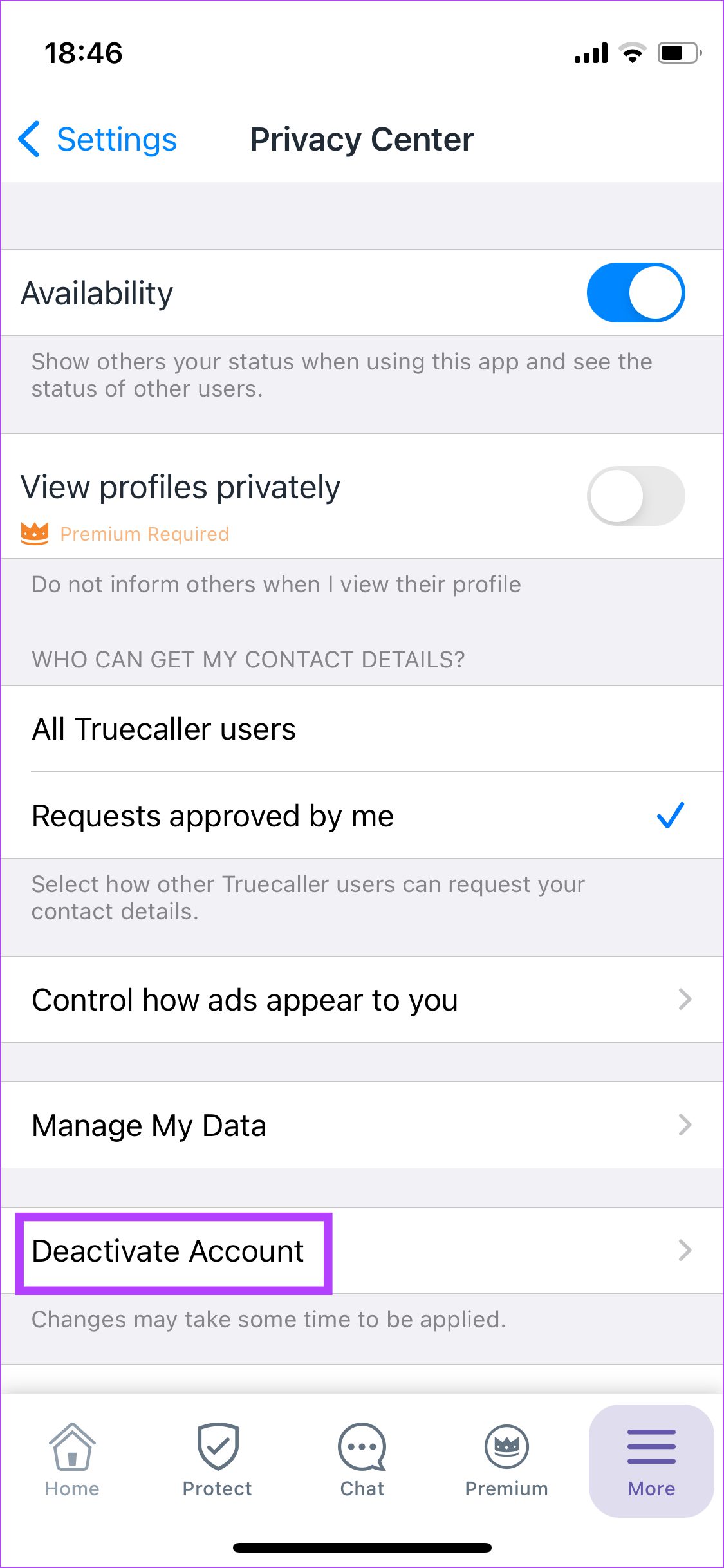This screenshot has width=724, height=1568.
Task: Tap the home indicator bar
Action: pos(362,1547)
